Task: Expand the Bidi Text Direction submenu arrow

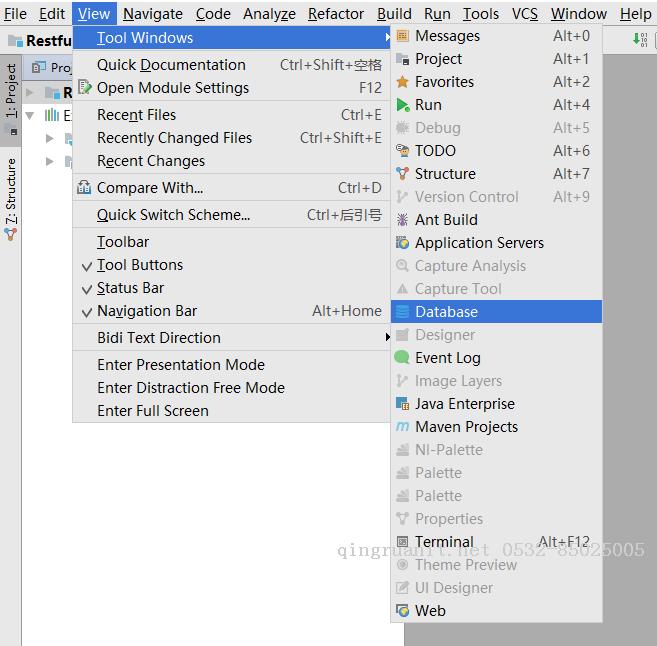Action: pos(387,337)
